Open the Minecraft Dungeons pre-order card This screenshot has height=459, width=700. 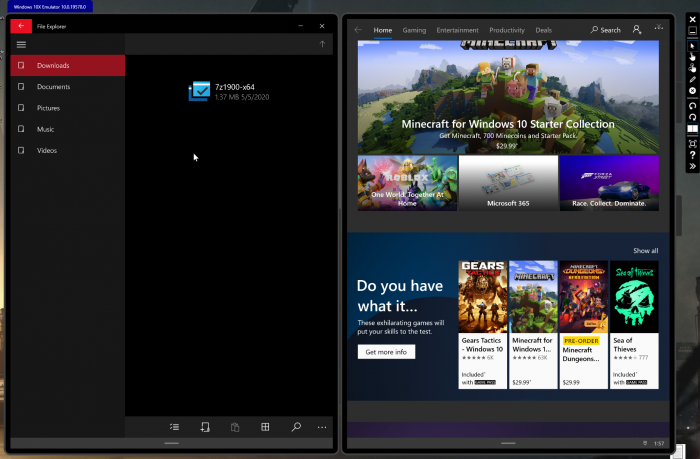[x=584, y=325]
